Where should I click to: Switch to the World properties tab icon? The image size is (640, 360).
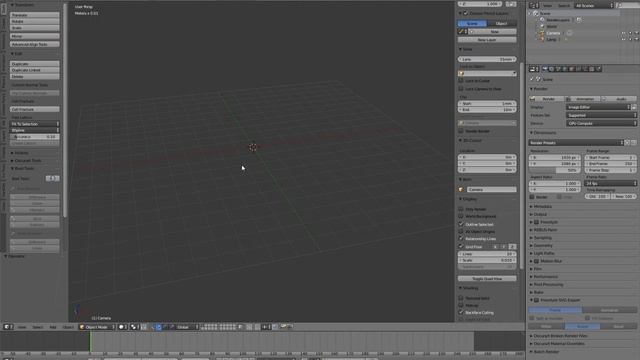pos(565,69)
